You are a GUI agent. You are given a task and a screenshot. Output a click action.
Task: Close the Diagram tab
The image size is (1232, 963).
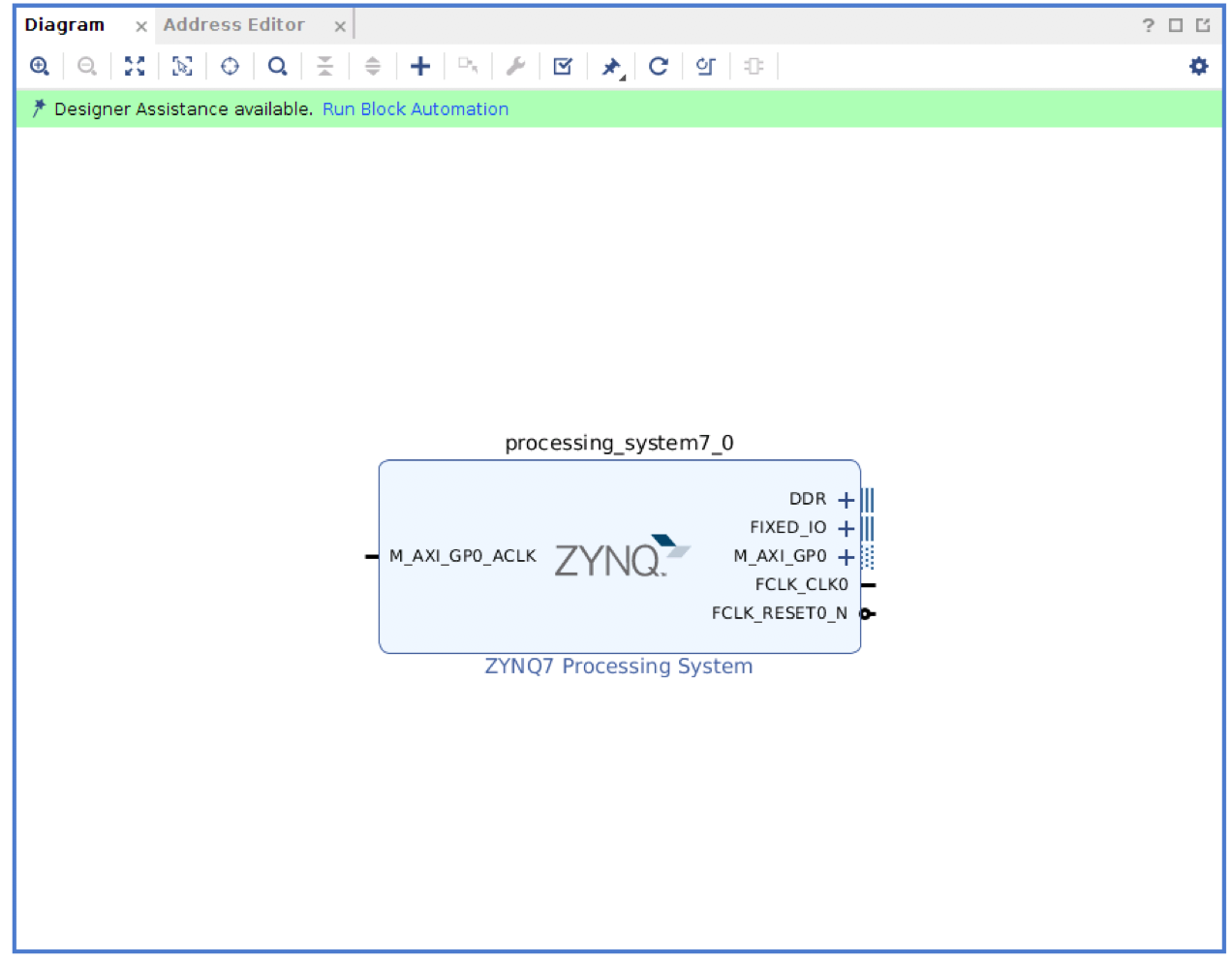(141, 26)
